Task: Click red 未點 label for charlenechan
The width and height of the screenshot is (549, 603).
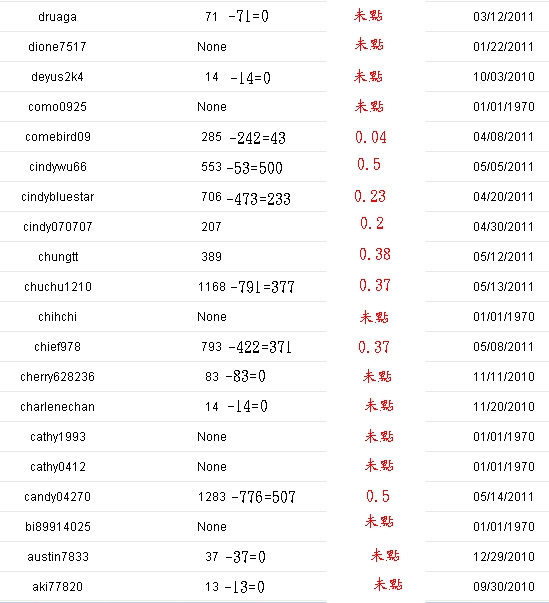Action: pyautogui.click(x=379, y=405)
